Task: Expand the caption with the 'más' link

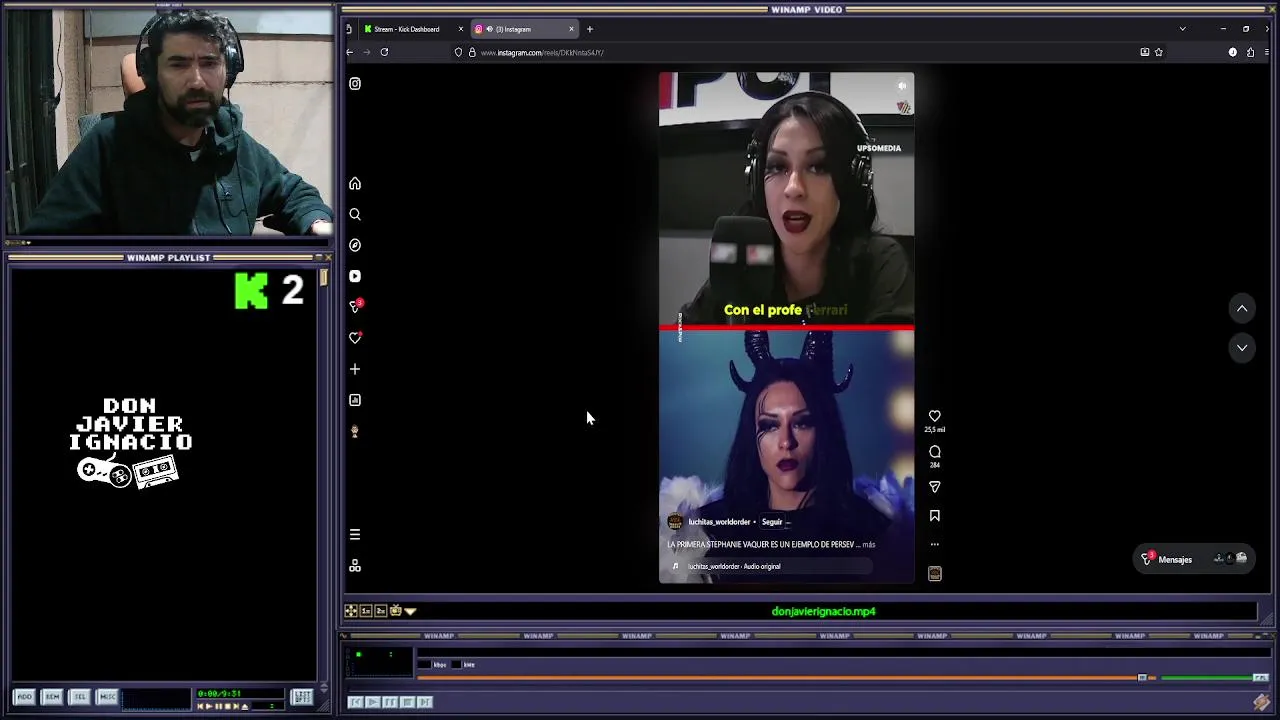Action: (868, 545)
